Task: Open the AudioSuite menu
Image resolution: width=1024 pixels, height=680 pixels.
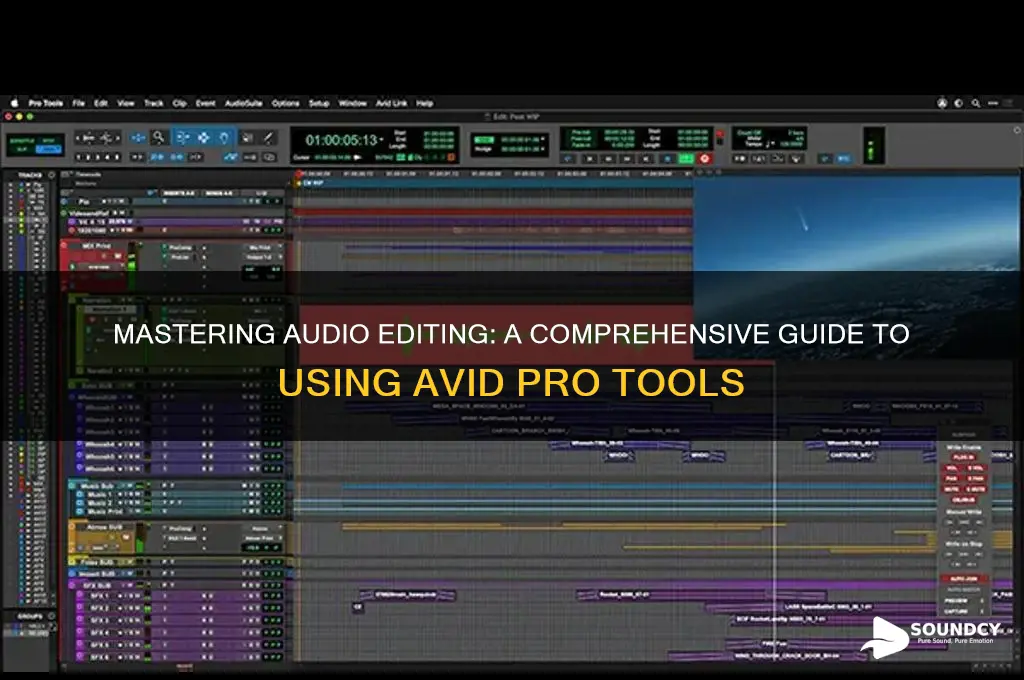Action: pyautogui.click(x=243, y=103)
